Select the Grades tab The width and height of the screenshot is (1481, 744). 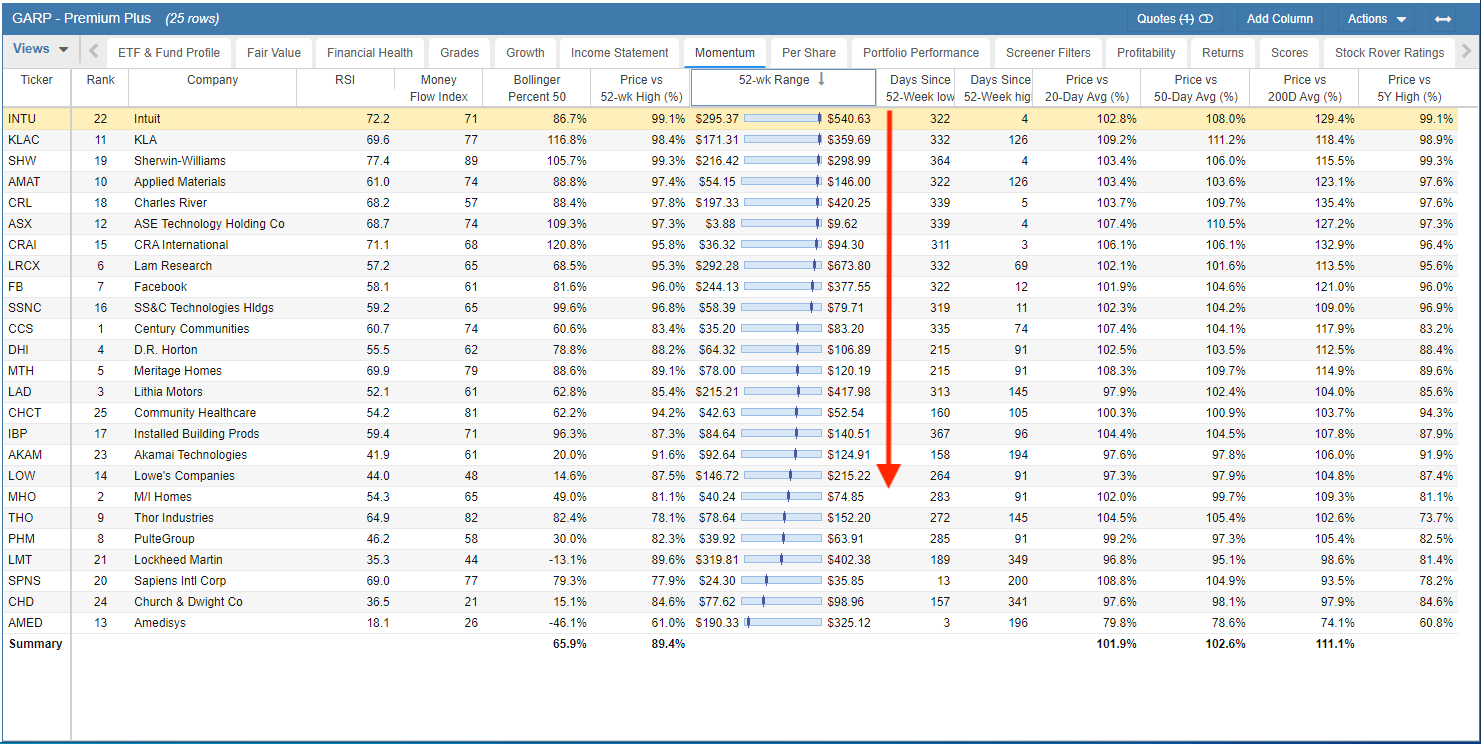point(460,53)
